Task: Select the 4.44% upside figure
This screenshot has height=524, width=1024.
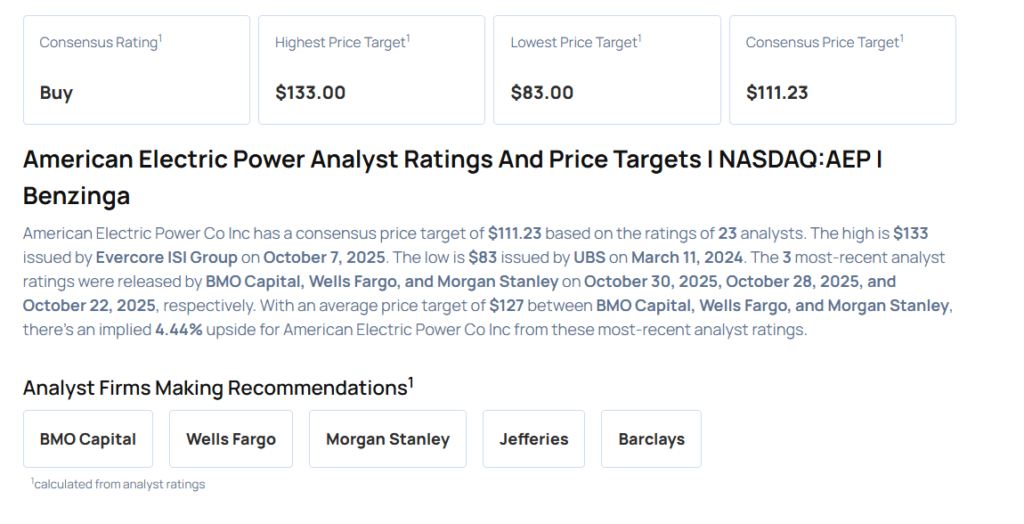Action: click(179, 329)
